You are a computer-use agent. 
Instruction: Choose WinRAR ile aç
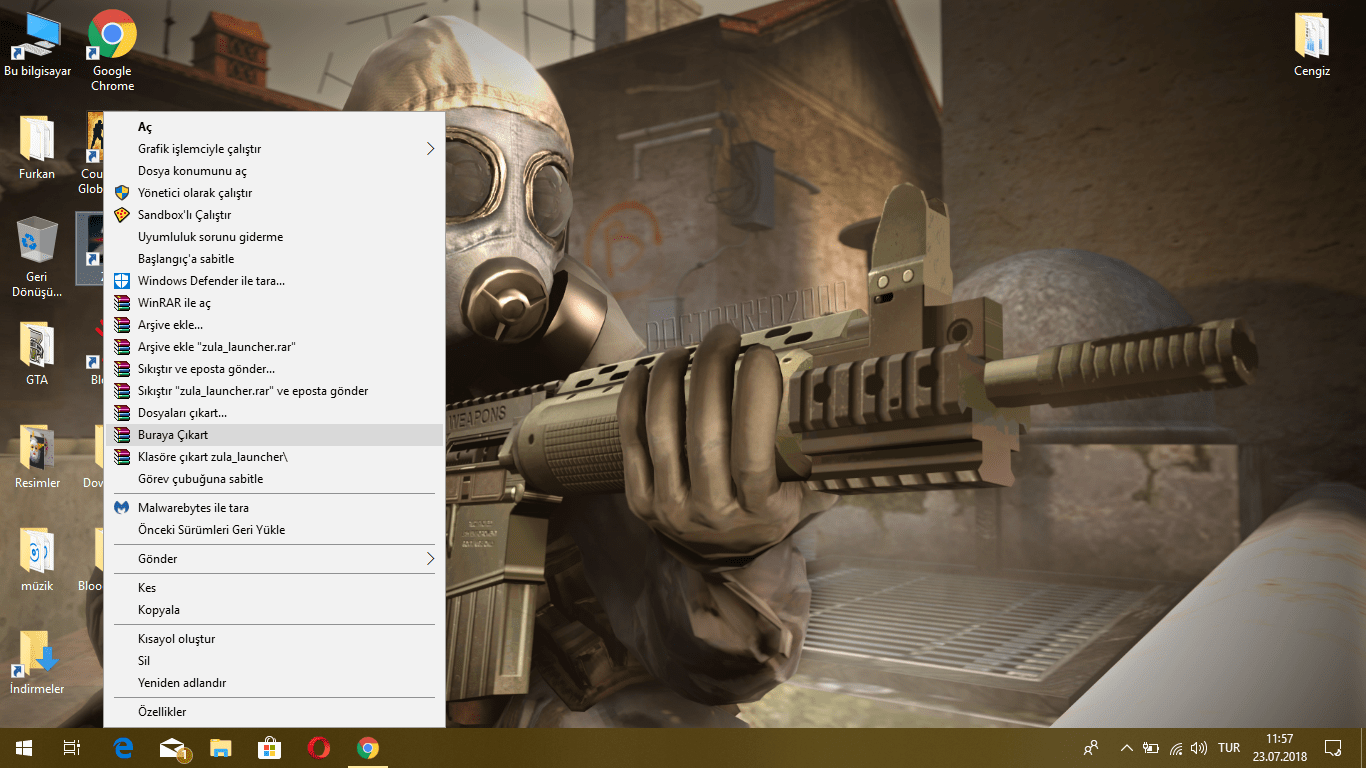click(x=274, y=303)
